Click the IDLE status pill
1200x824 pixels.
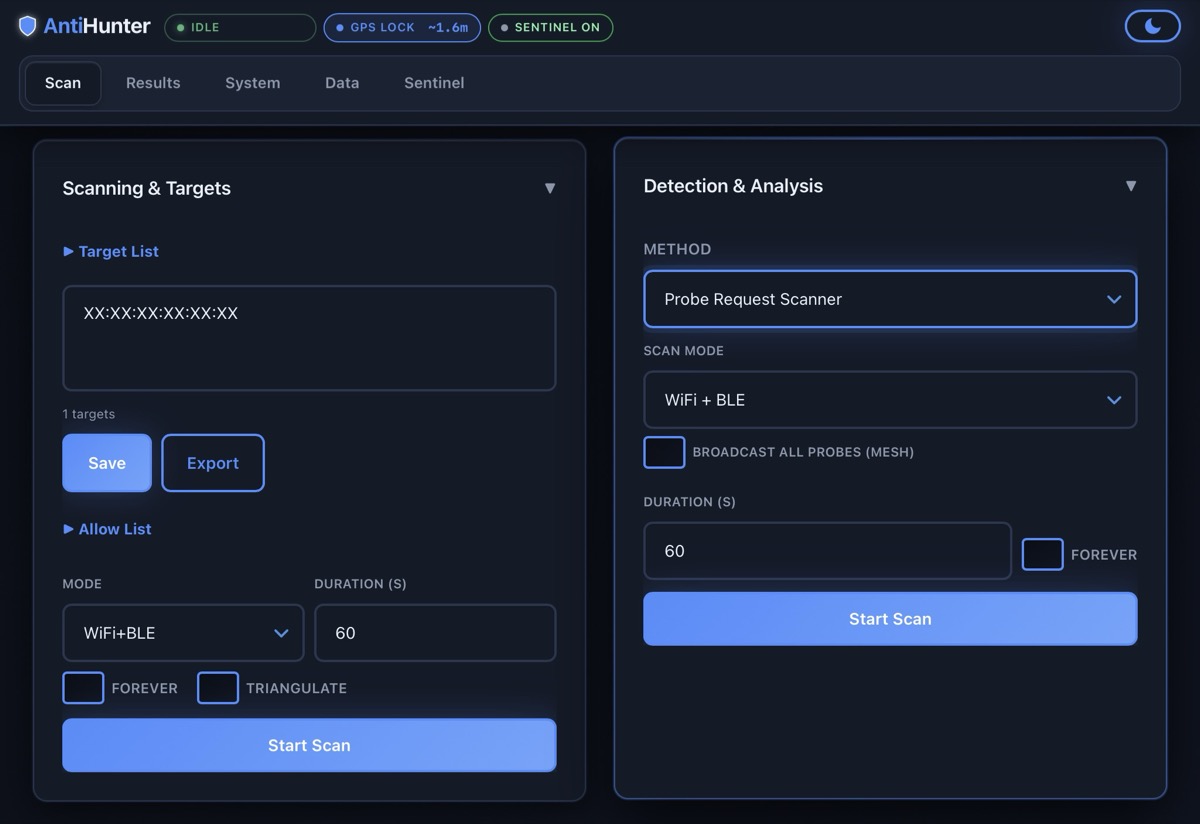coord(240,27)
